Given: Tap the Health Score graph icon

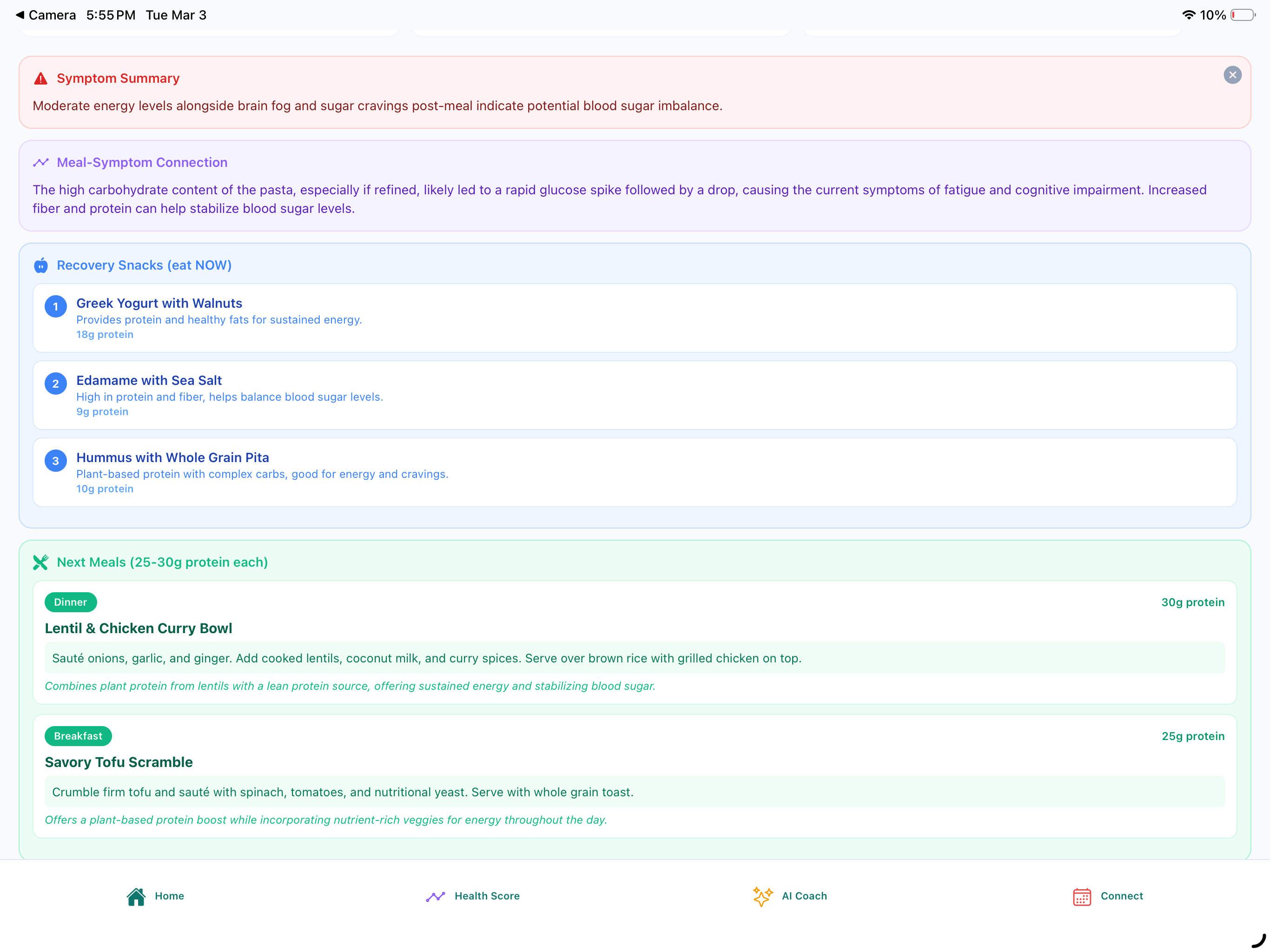Looking at the screenshot, I should pyautogui.click(x=436, y=896).
